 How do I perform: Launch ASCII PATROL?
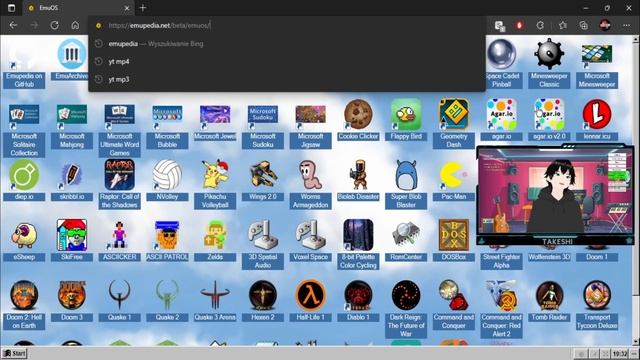tap(167, 241)
